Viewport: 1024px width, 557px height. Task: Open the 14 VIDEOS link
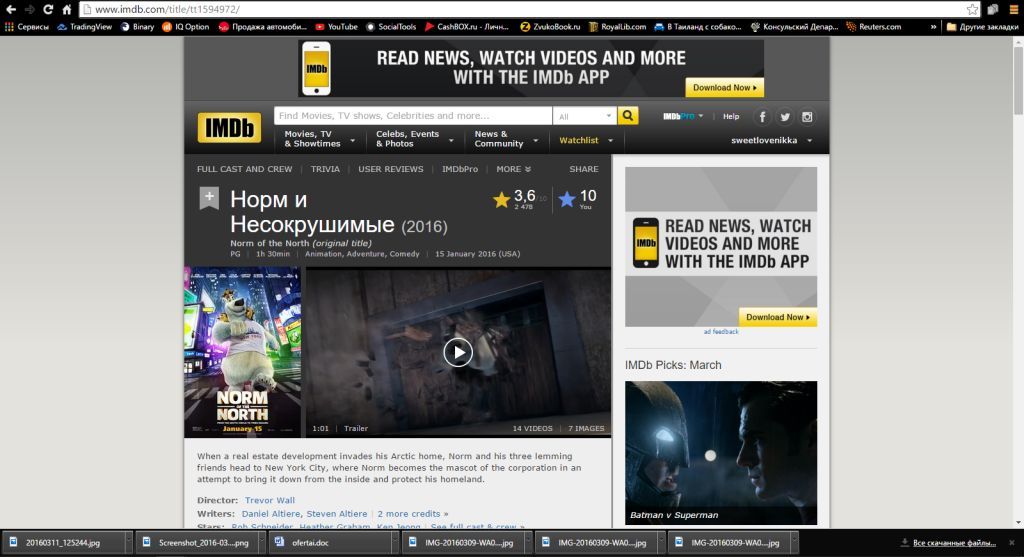532,428
